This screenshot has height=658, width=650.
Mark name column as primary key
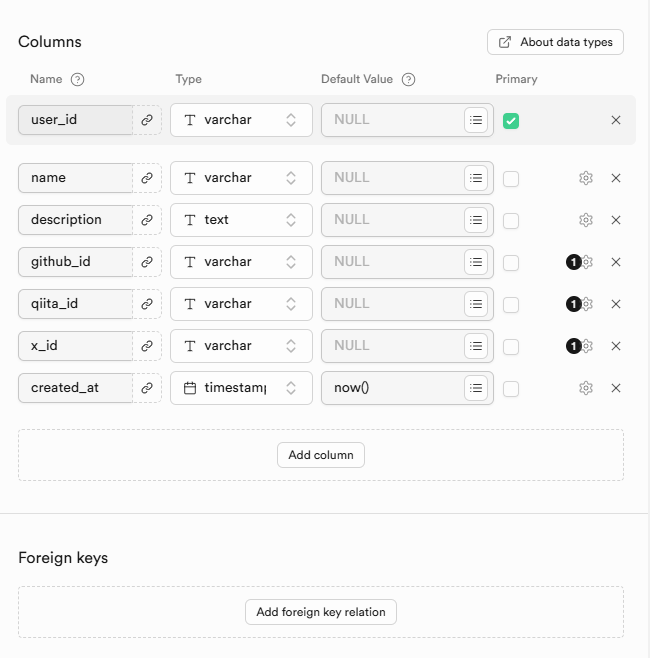point(511,179)
